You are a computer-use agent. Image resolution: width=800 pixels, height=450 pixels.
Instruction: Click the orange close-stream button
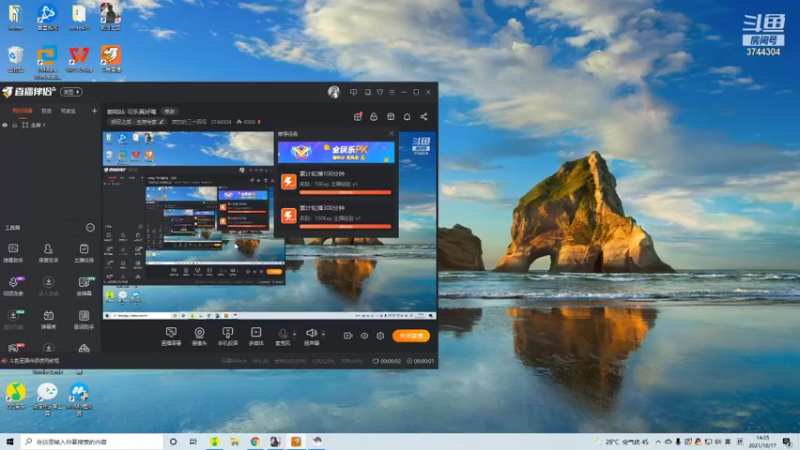(x=411, y=336)
